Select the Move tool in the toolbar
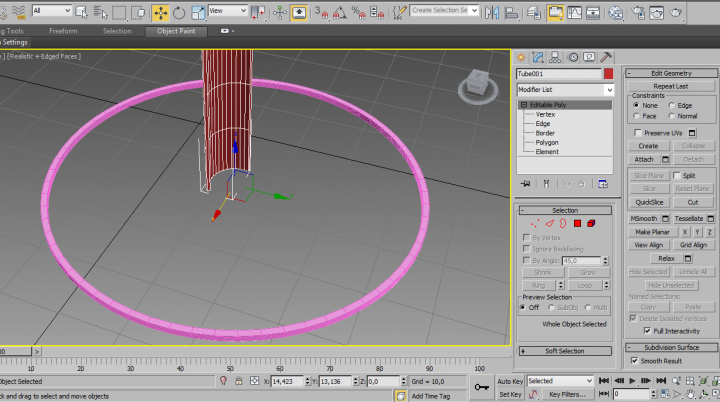 161,13
